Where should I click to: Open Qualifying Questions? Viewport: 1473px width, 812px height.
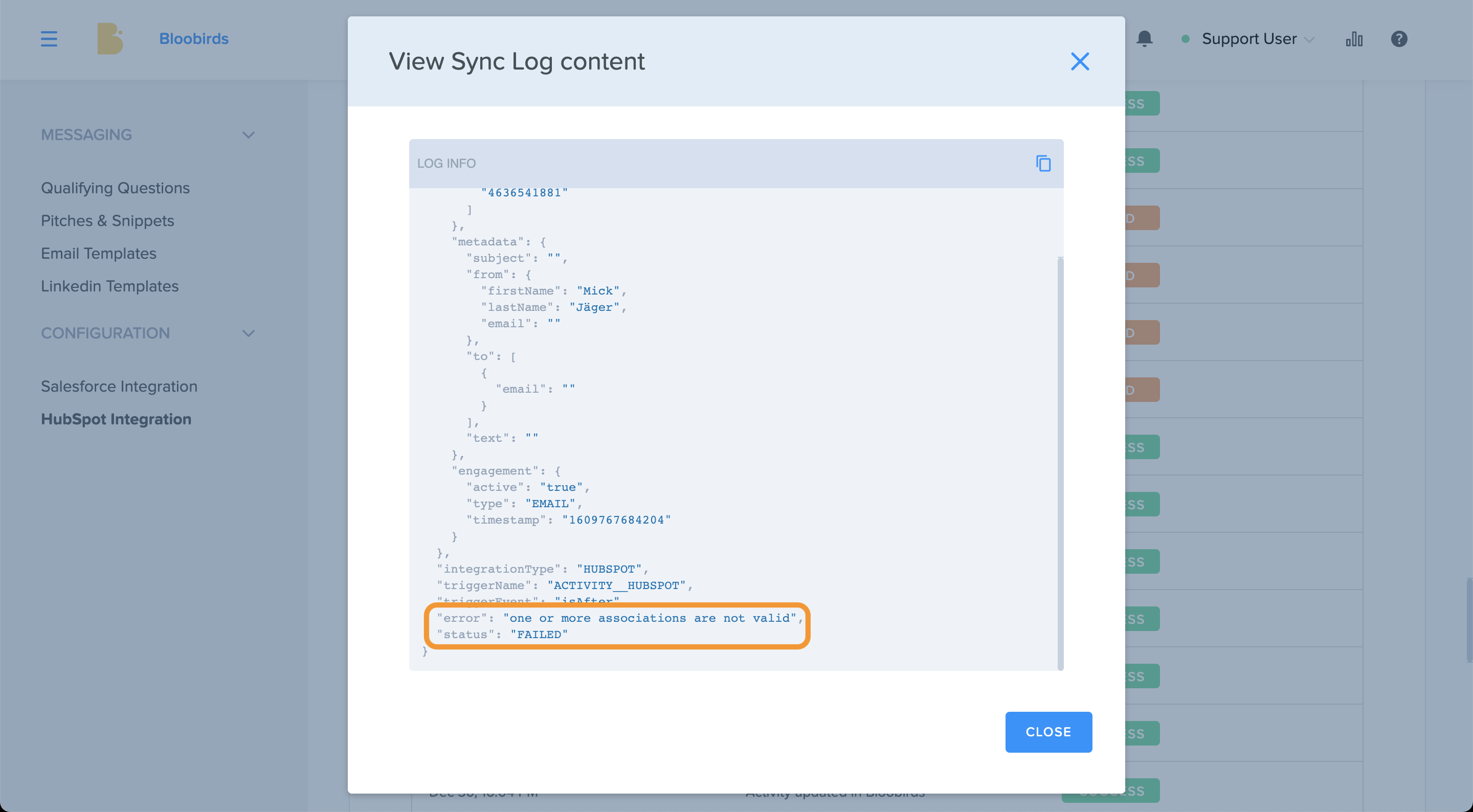115,188
